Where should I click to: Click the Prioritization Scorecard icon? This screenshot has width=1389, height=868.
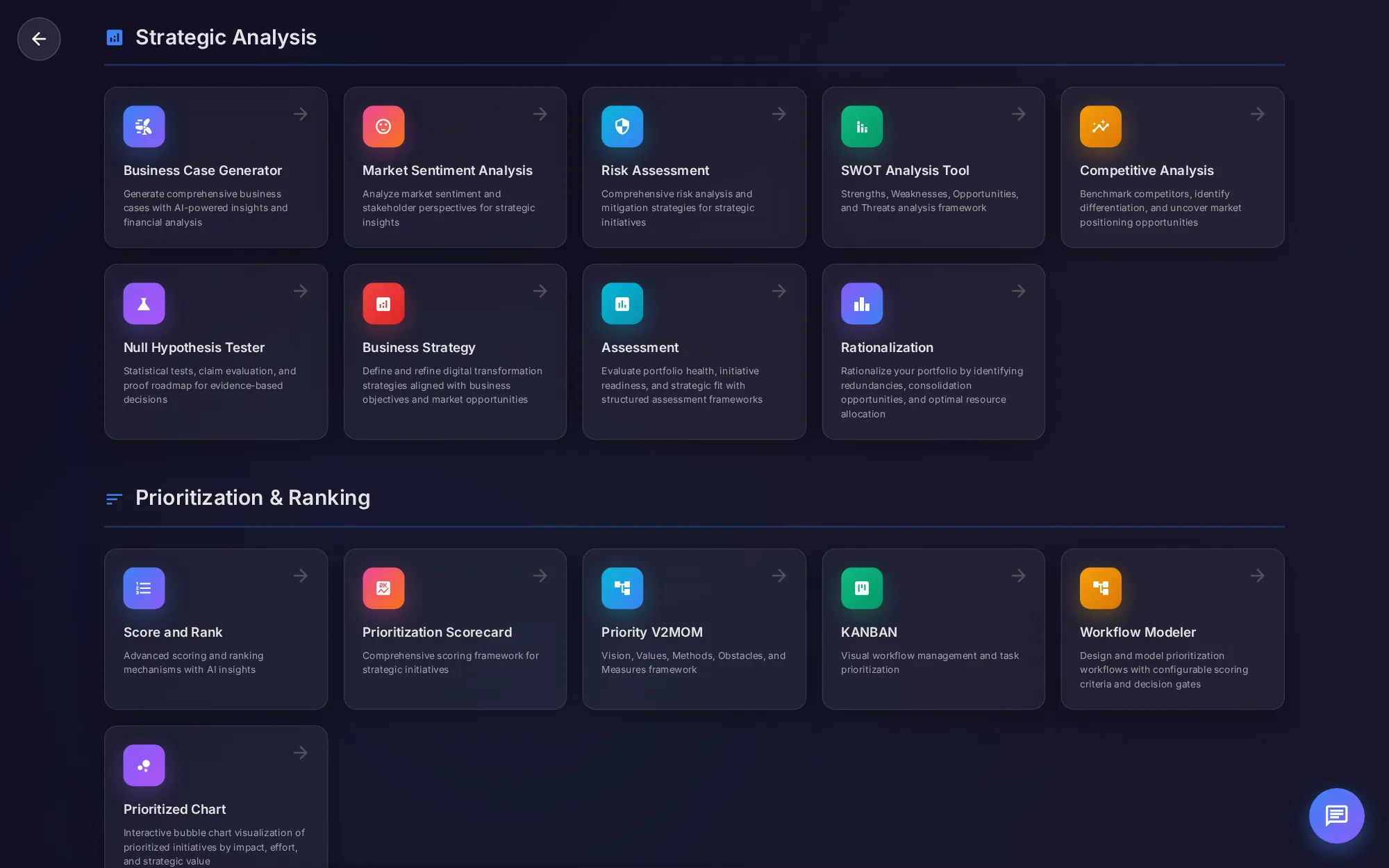tap(383, 588)
